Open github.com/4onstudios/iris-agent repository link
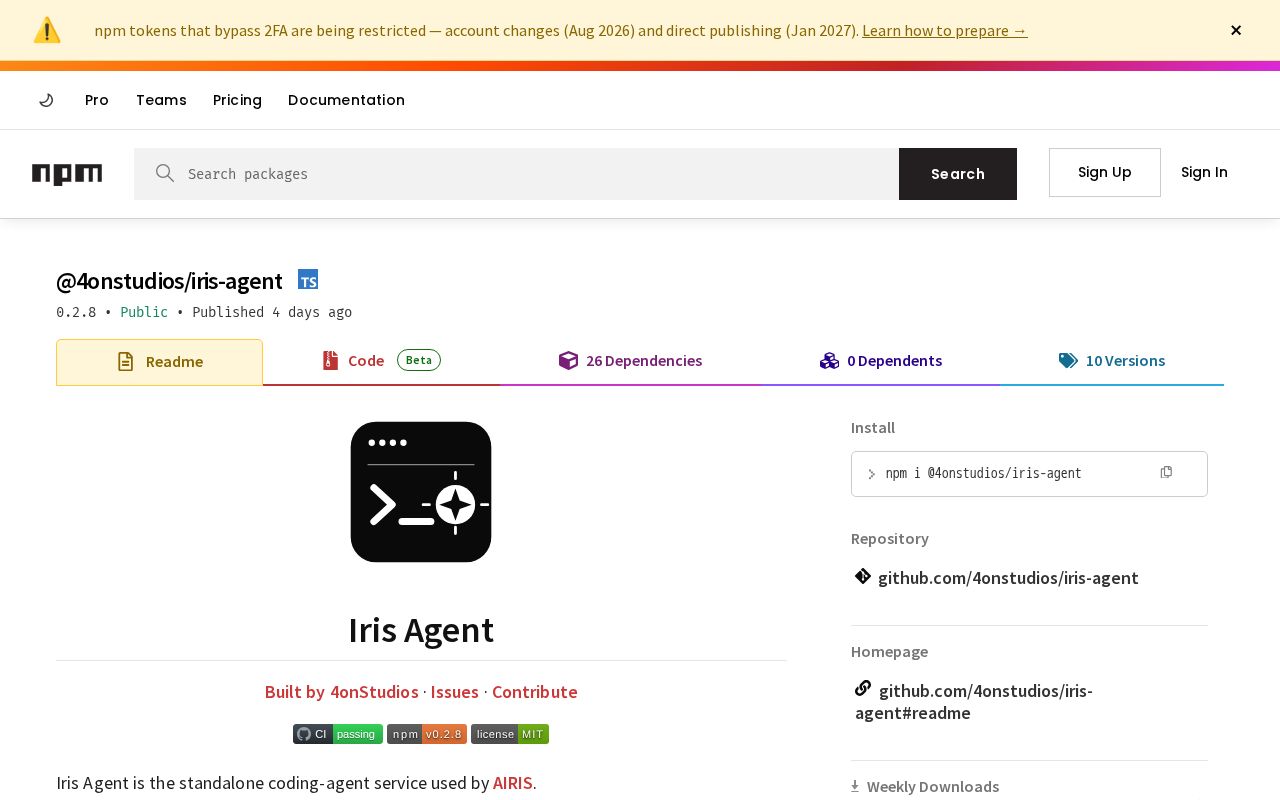1280x800 pixels. pos(1008,578)
